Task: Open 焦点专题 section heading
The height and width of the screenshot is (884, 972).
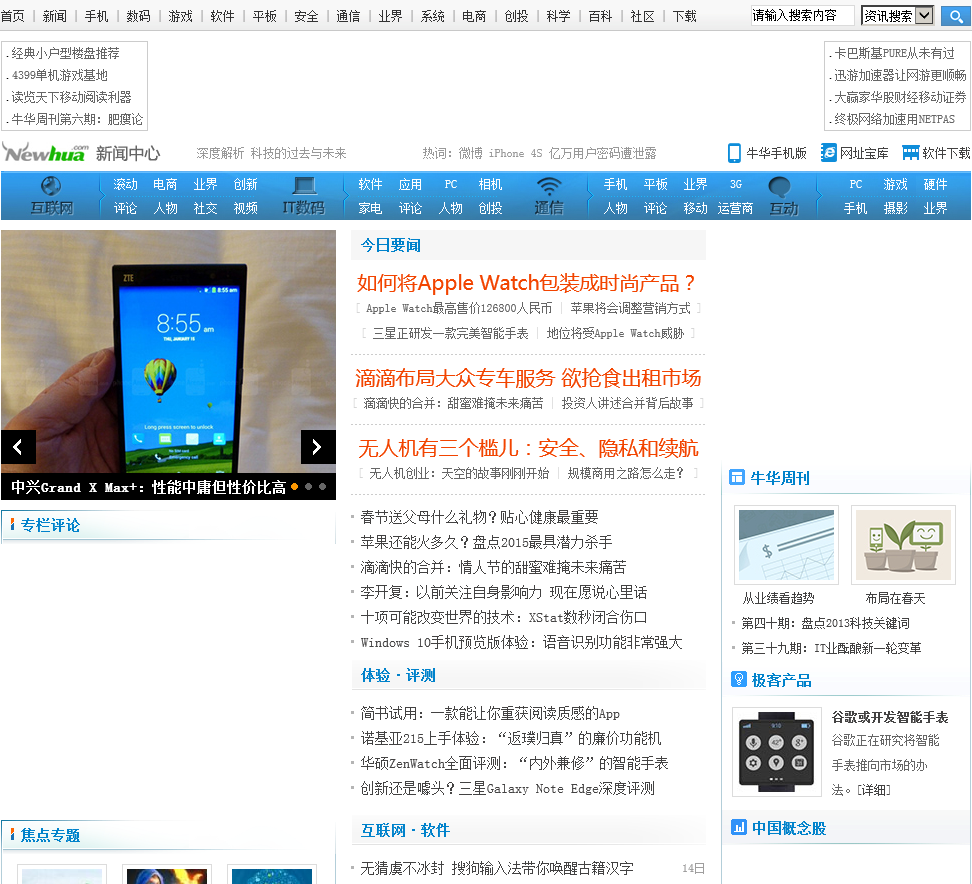Action: [x=50, y=835]
